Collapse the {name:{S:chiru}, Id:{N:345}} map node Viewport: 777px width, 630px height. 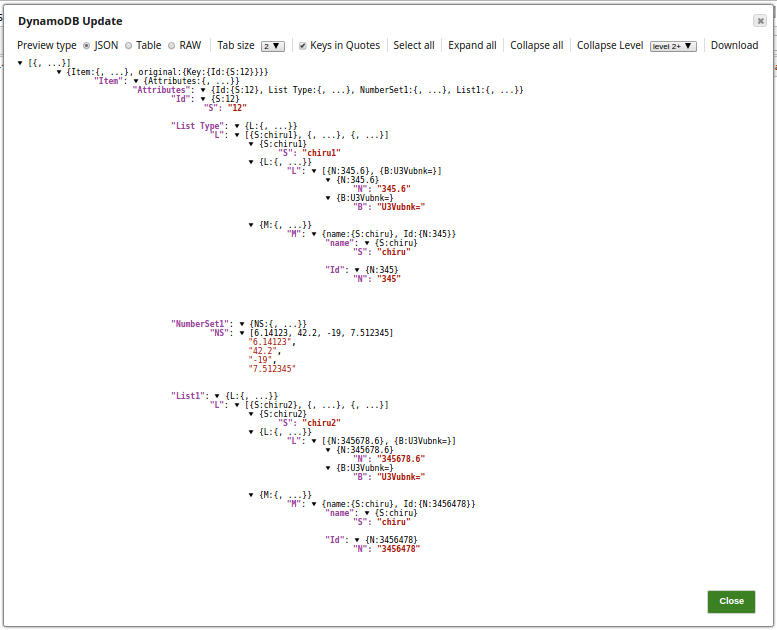[x=314, y=234]
